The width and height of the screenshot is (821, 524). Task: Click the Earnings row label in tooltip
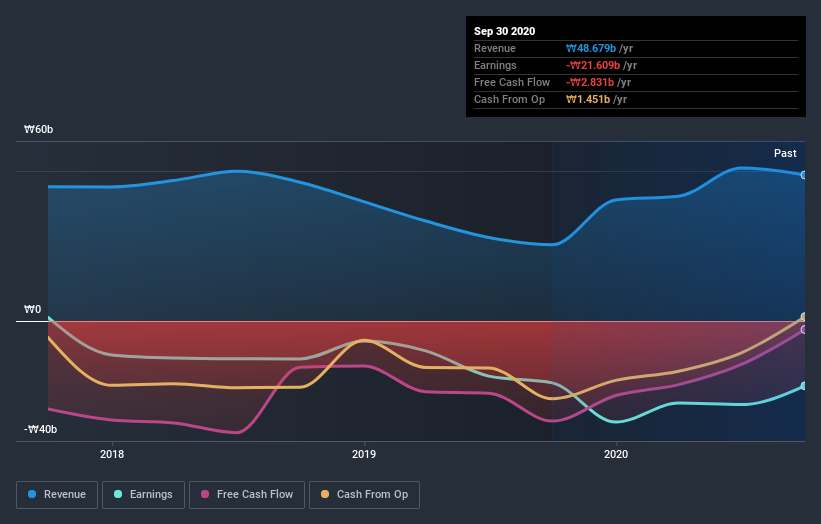click(495, 65)
